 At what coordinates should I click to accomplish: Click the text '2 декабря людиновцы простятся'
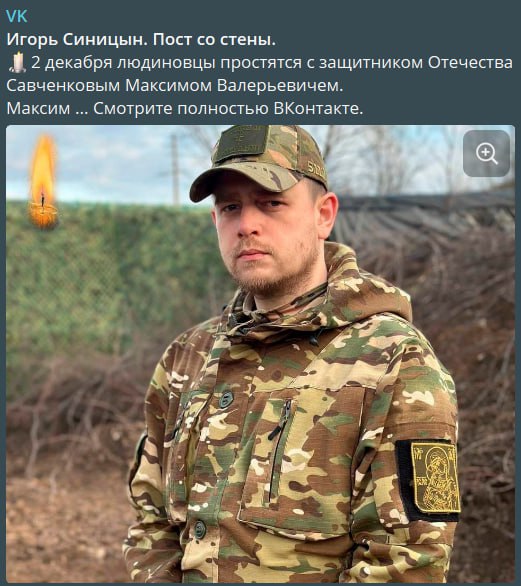coord(166,63)
